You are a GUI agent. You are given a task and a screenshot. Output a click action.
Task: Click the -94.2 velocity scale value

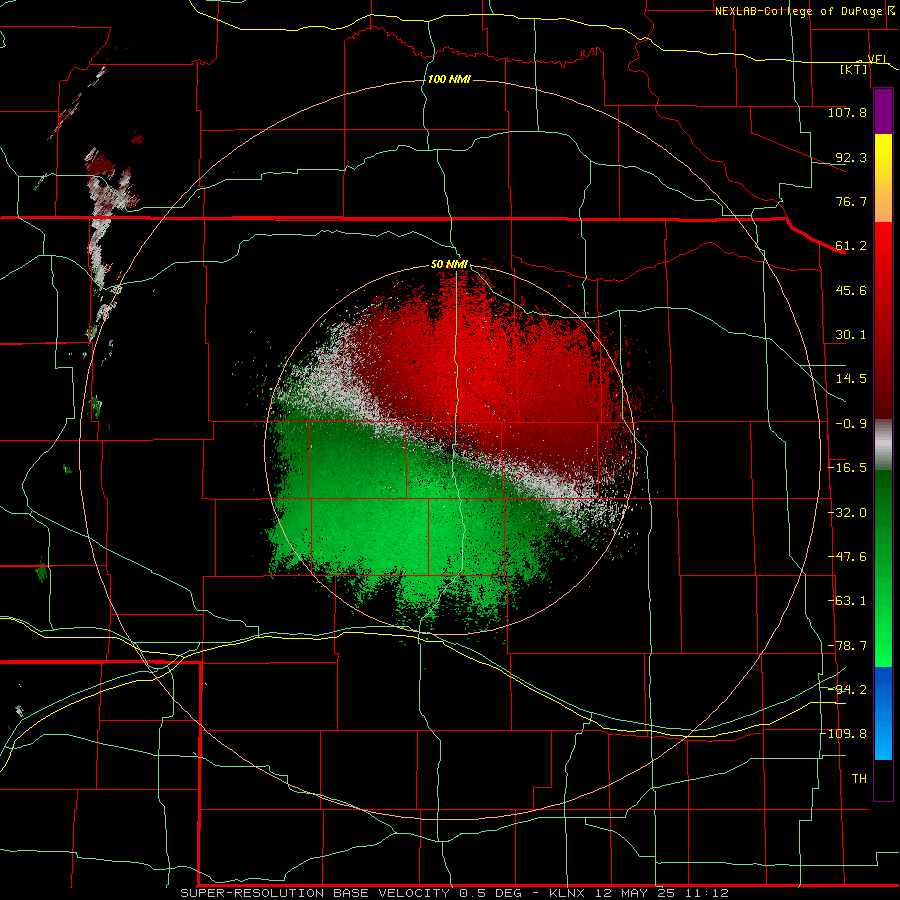[x=847, y=690]
